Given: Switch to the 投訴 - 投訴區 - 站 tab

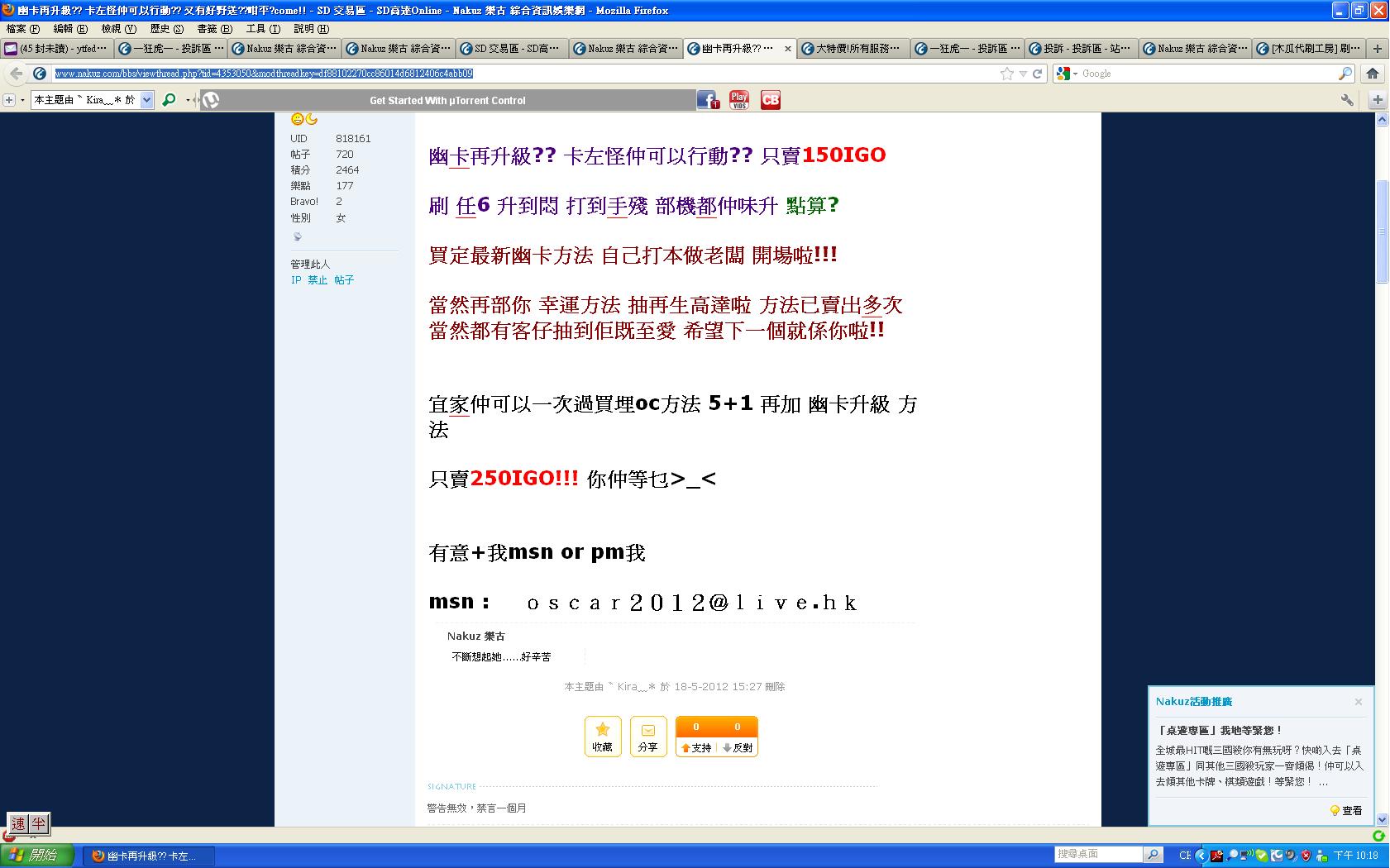Looking at the screenshot, I should click(x=1082, y=49).
